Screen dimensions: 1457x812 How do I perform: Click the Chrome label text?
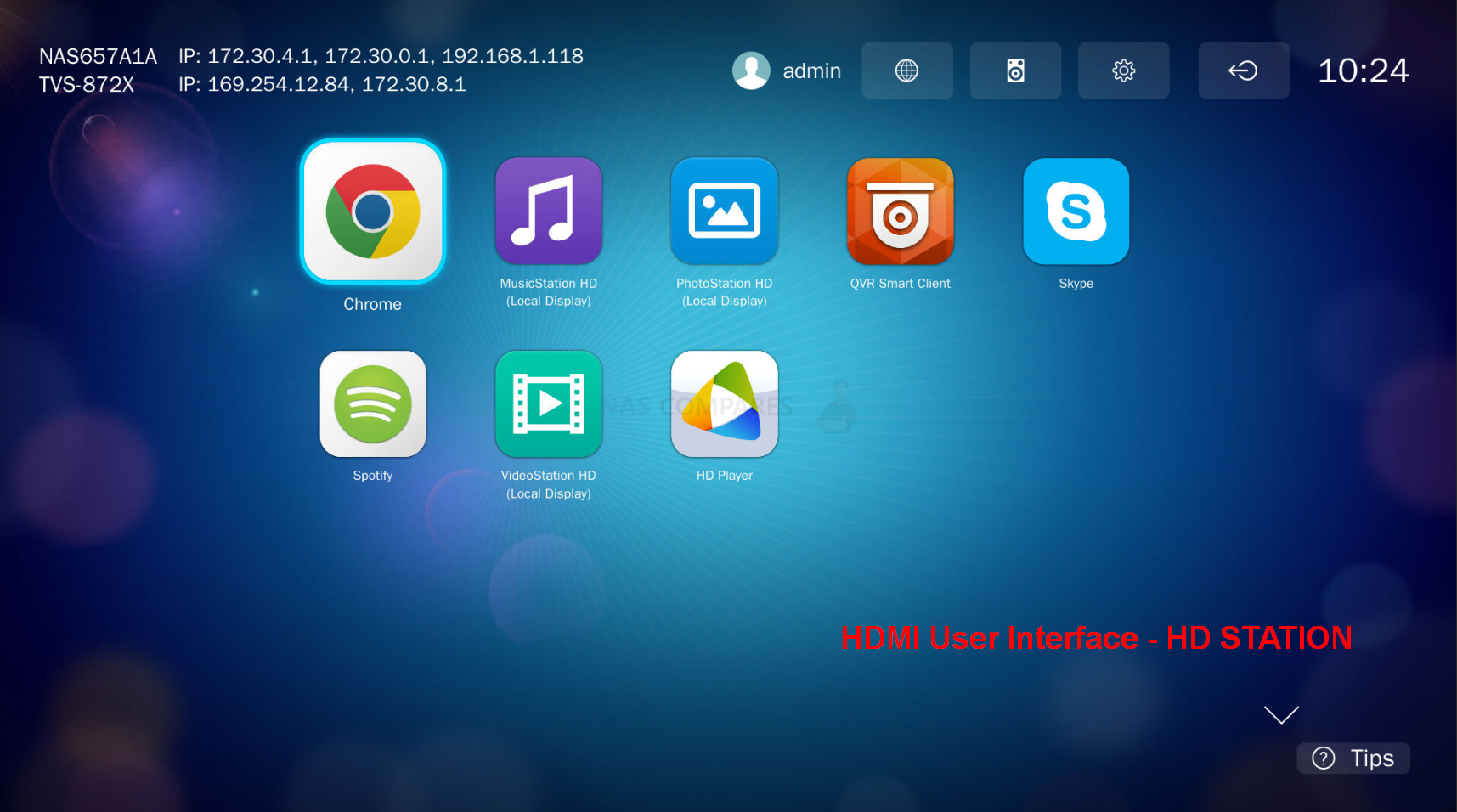click(372, 304)
